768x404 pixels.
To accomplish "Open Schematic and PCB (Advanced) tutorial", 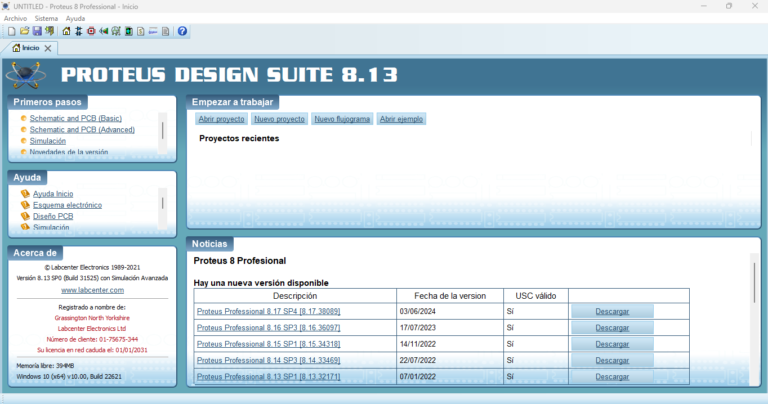I will point(82,129).
